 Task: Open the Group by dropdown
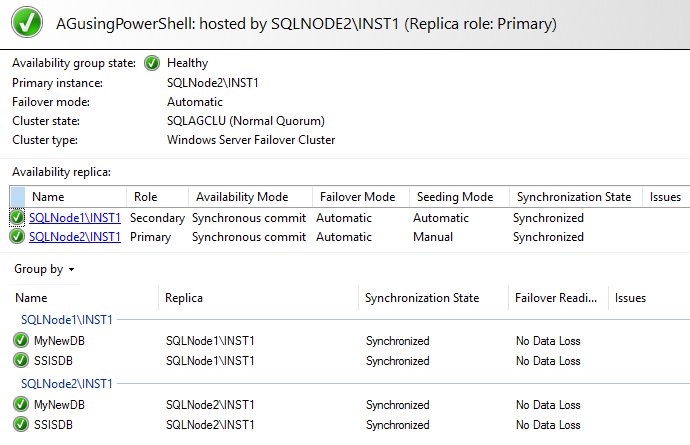click(x=45, y=269)
